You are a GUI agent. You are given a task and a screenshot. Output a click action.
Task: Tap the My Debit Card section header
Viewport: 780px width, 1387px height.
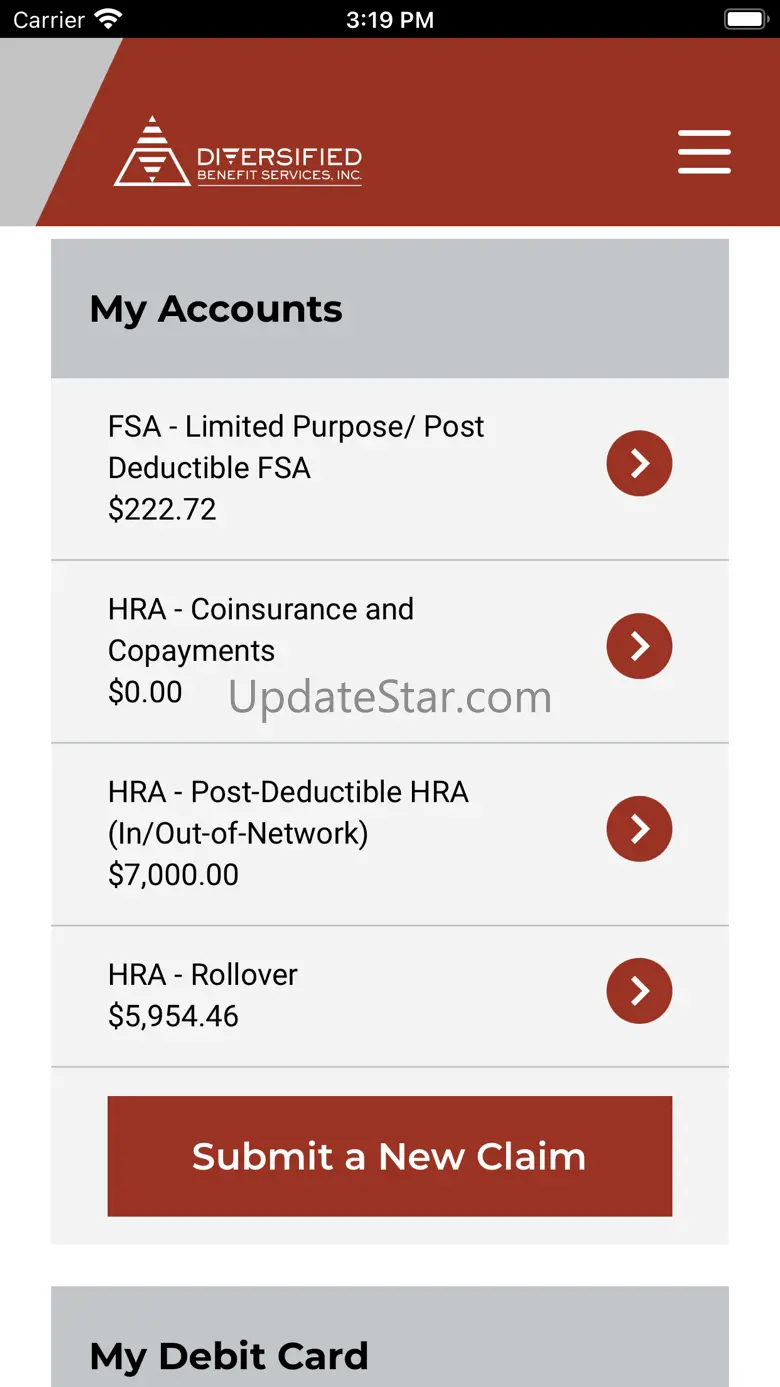[x=229, y=1356]
